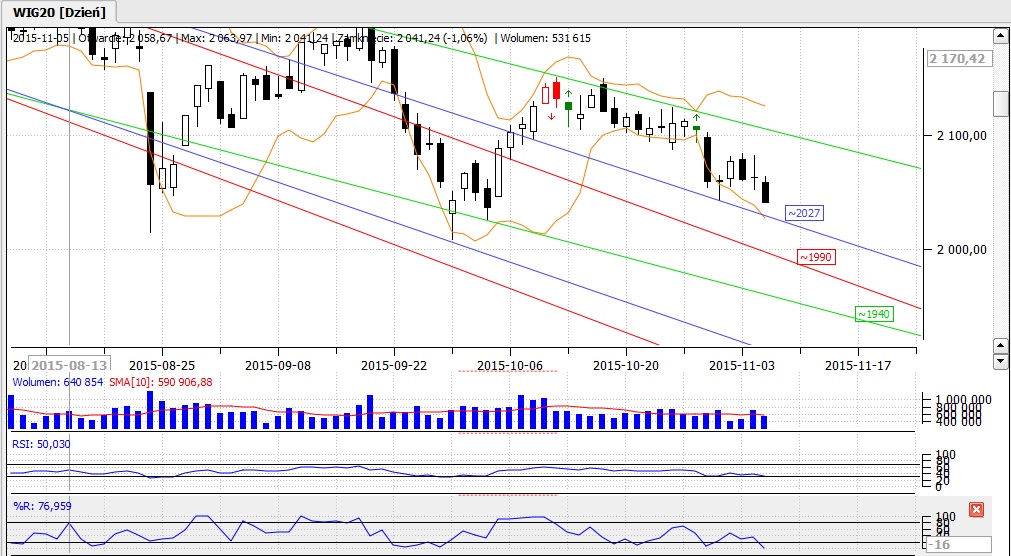Select the RSI indicator label
The height and width of the screenshot is (556, 1011).
coord(40,443)
